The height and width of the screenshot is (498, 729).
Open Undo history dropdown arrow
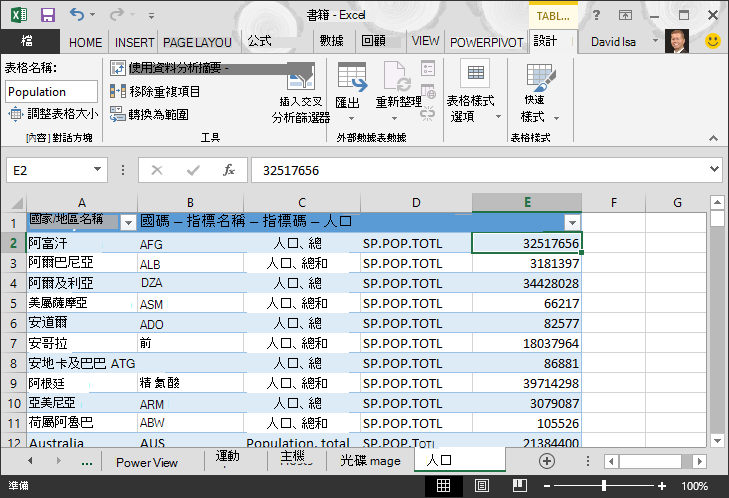click(x=93, y=15)
